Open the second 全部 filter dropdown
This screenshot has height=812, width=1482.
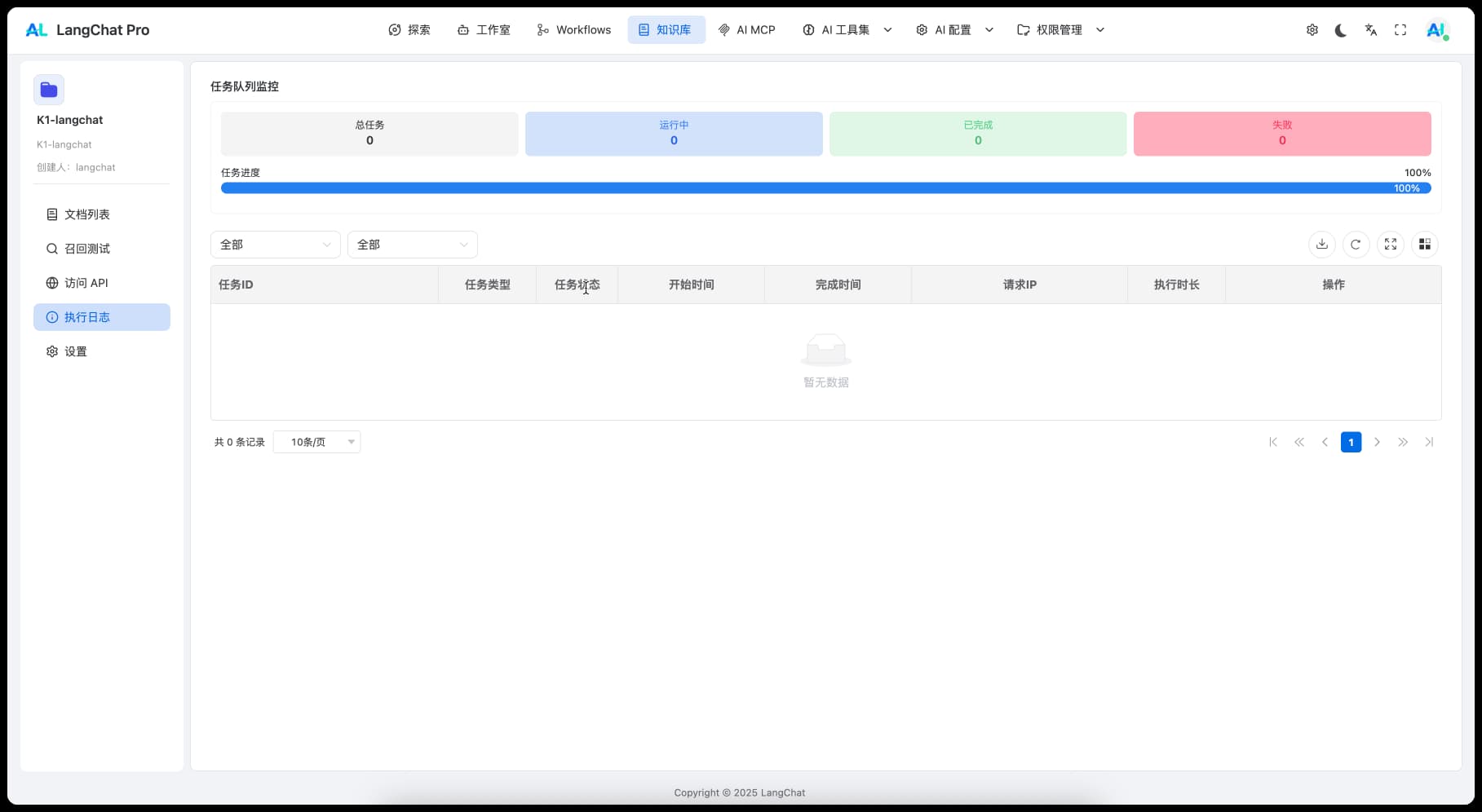point(412,245)
